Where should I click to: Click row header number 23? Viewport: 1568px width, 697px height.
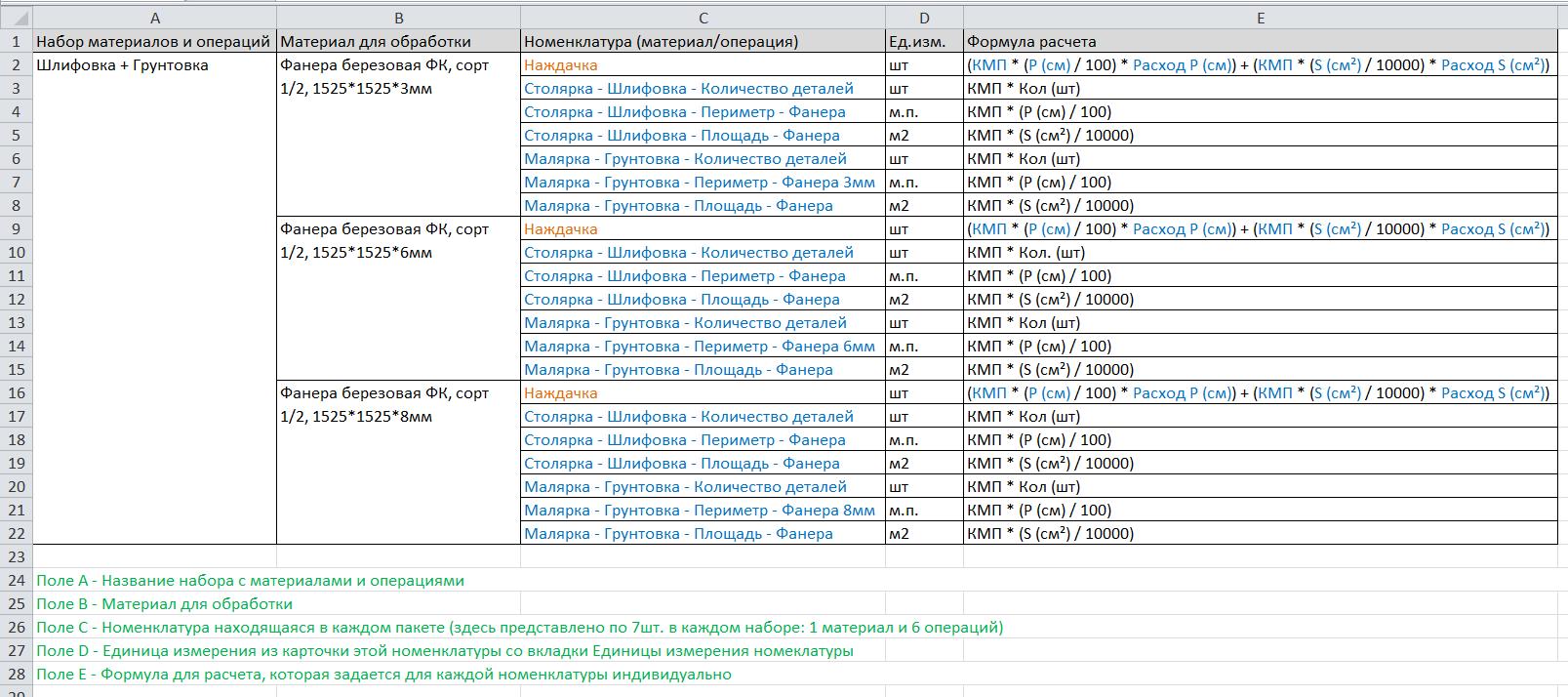pos(16,557)
